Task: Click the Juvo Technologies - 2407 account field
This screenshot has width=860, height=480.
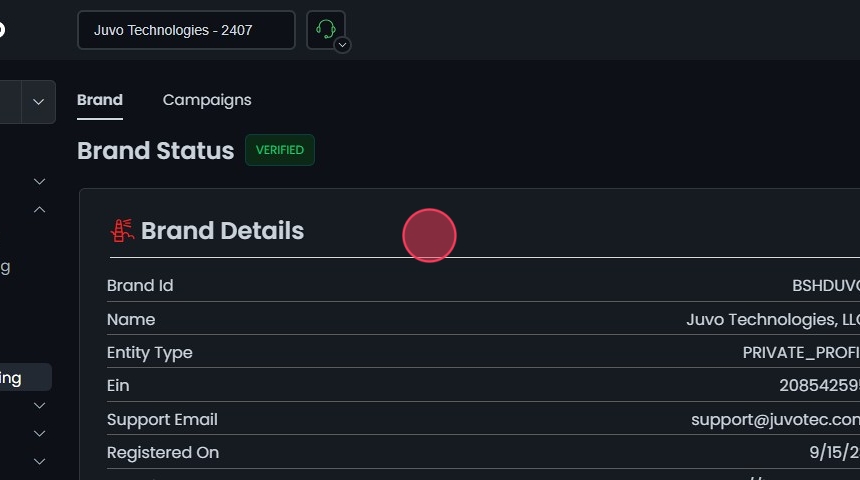Action: [186, 30]
